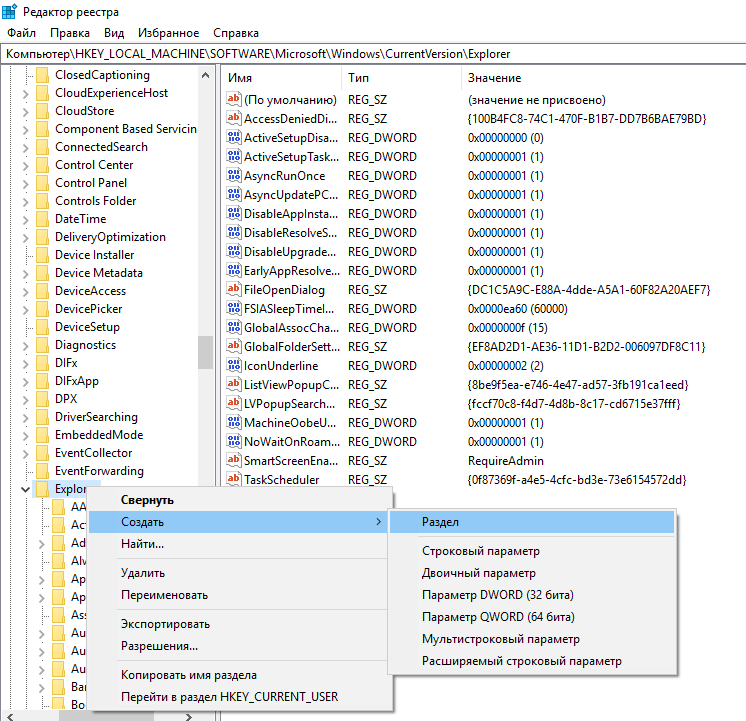Click the folder icon of DriverSearching key

[42, 417]
